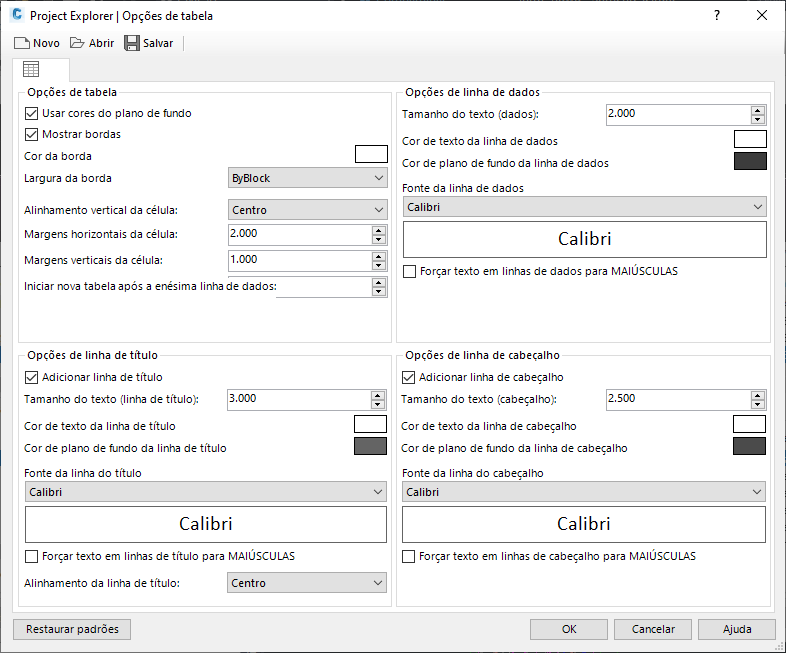Open Largura da borda ByBlock dropdown

[x=306, y=178]
